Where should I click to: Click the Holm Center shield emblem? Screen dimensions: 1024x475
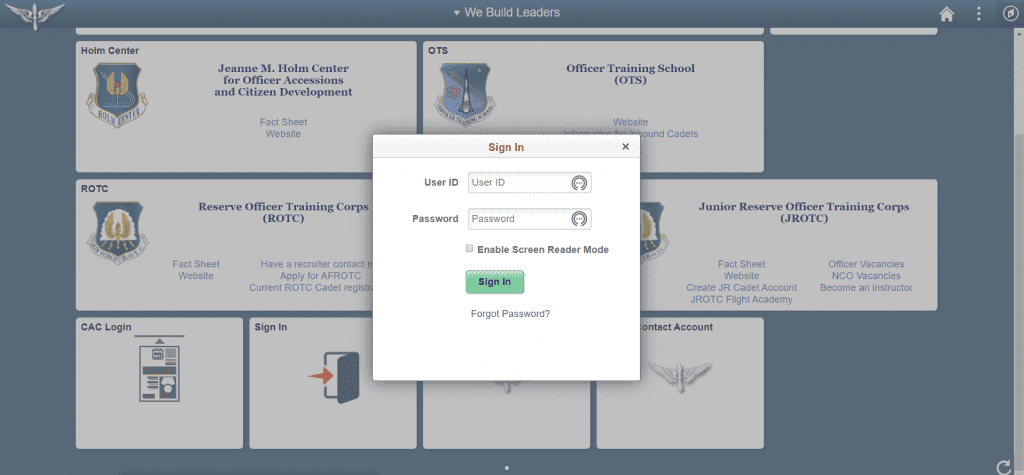point(117,95)
